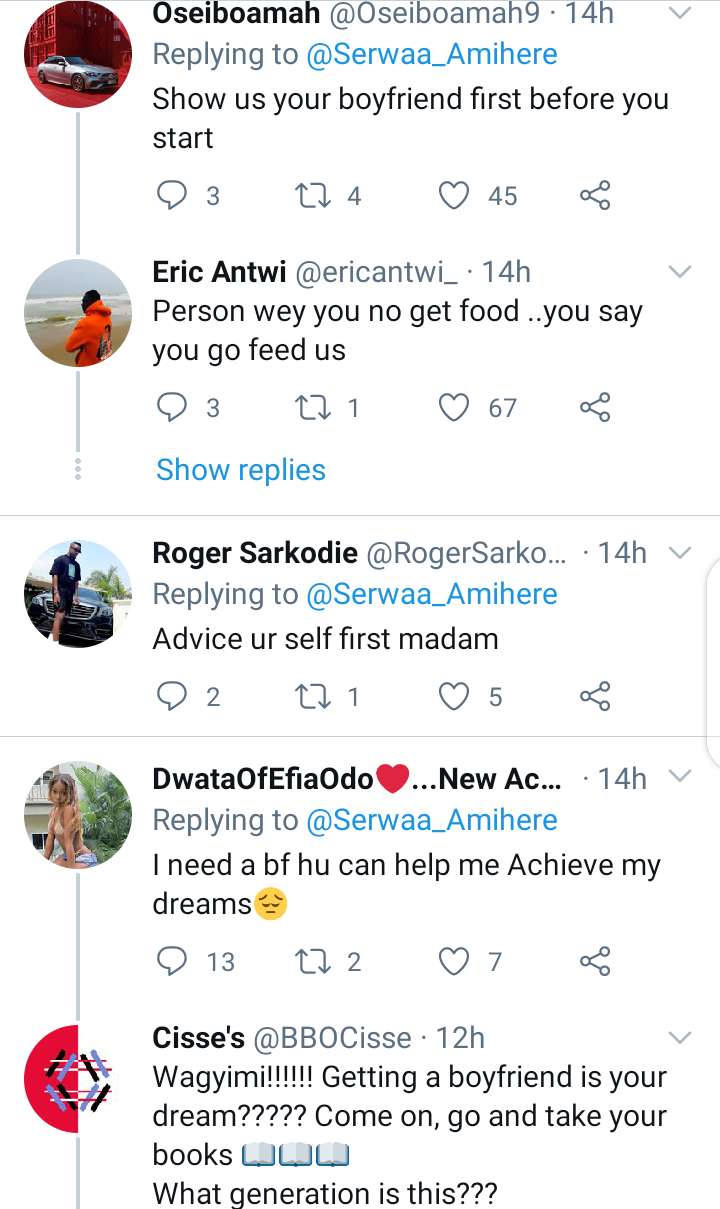Viewport: 720px width, 1209px height.
Task: Show replies under Eric Antwi's tweet
Action: [x=241, y=470]
